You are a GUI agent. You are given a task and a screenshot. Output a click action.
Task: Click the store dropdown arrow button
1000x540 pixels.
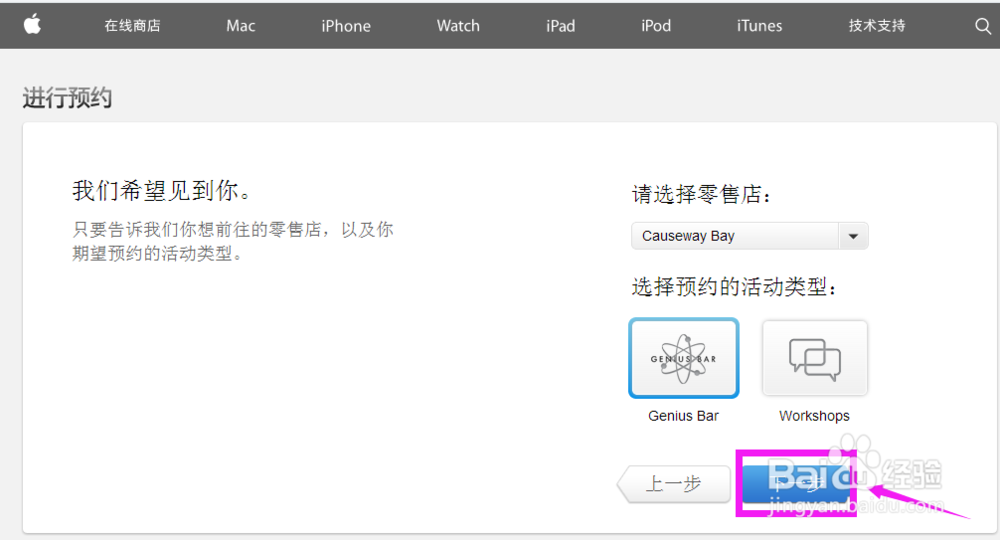tap(853, 236)
